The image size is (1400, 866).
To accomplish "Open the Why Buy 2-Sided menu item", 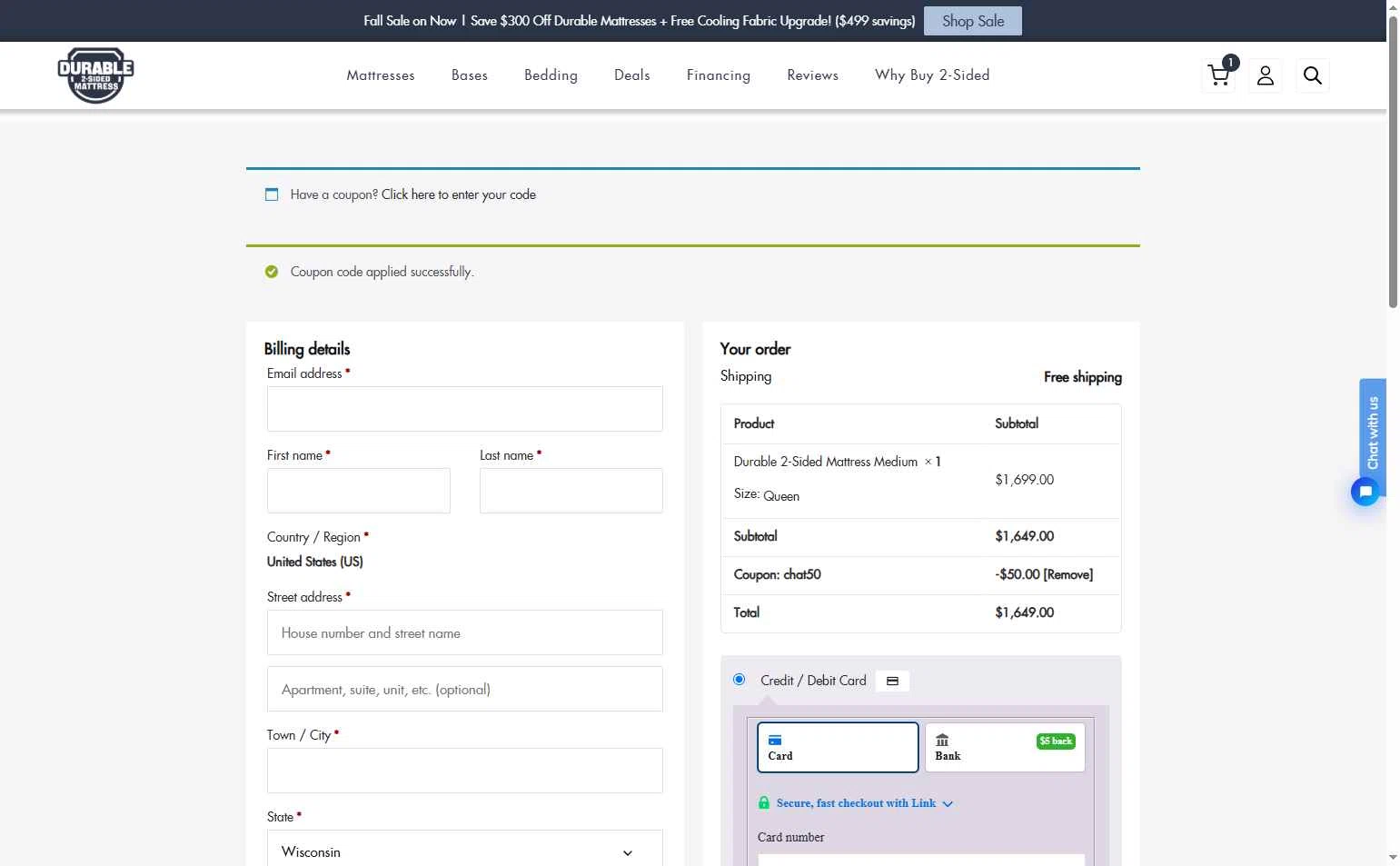I will (932, 75).
